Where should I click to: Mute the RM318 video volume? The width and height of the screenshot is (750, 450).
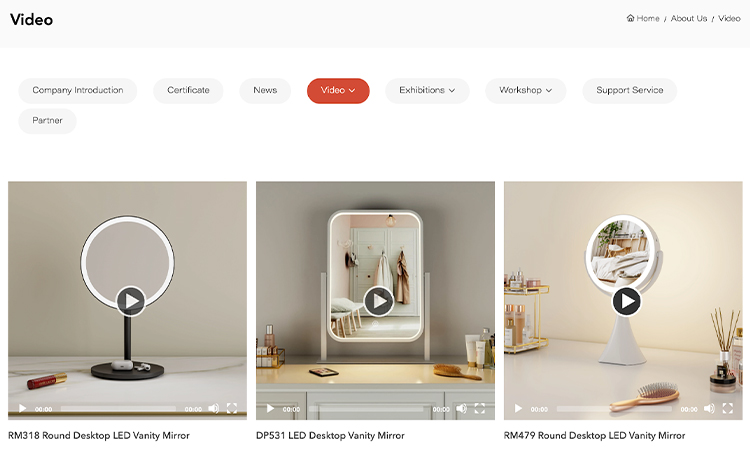(214, 408)
